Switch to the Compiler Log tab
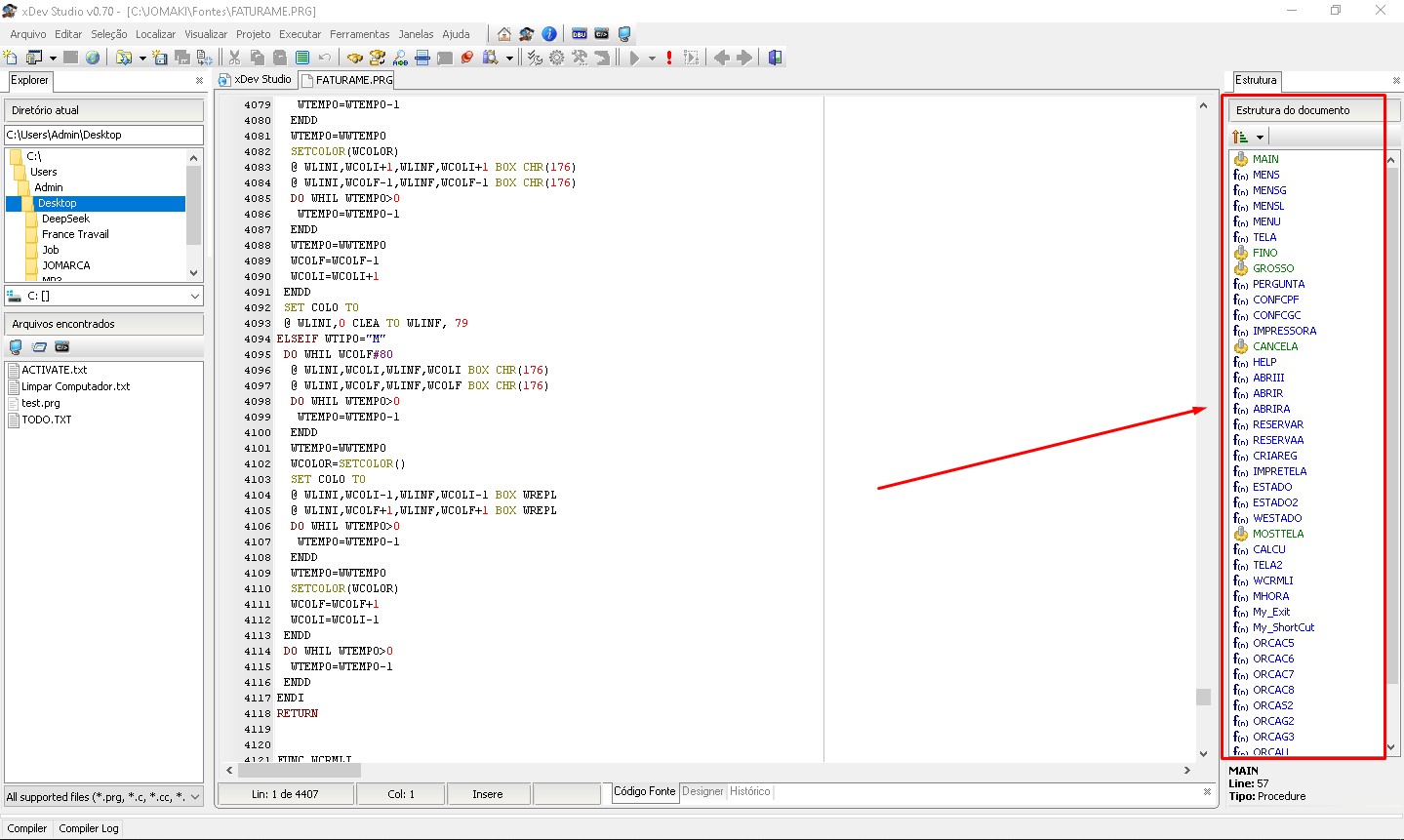 point(89,828)
